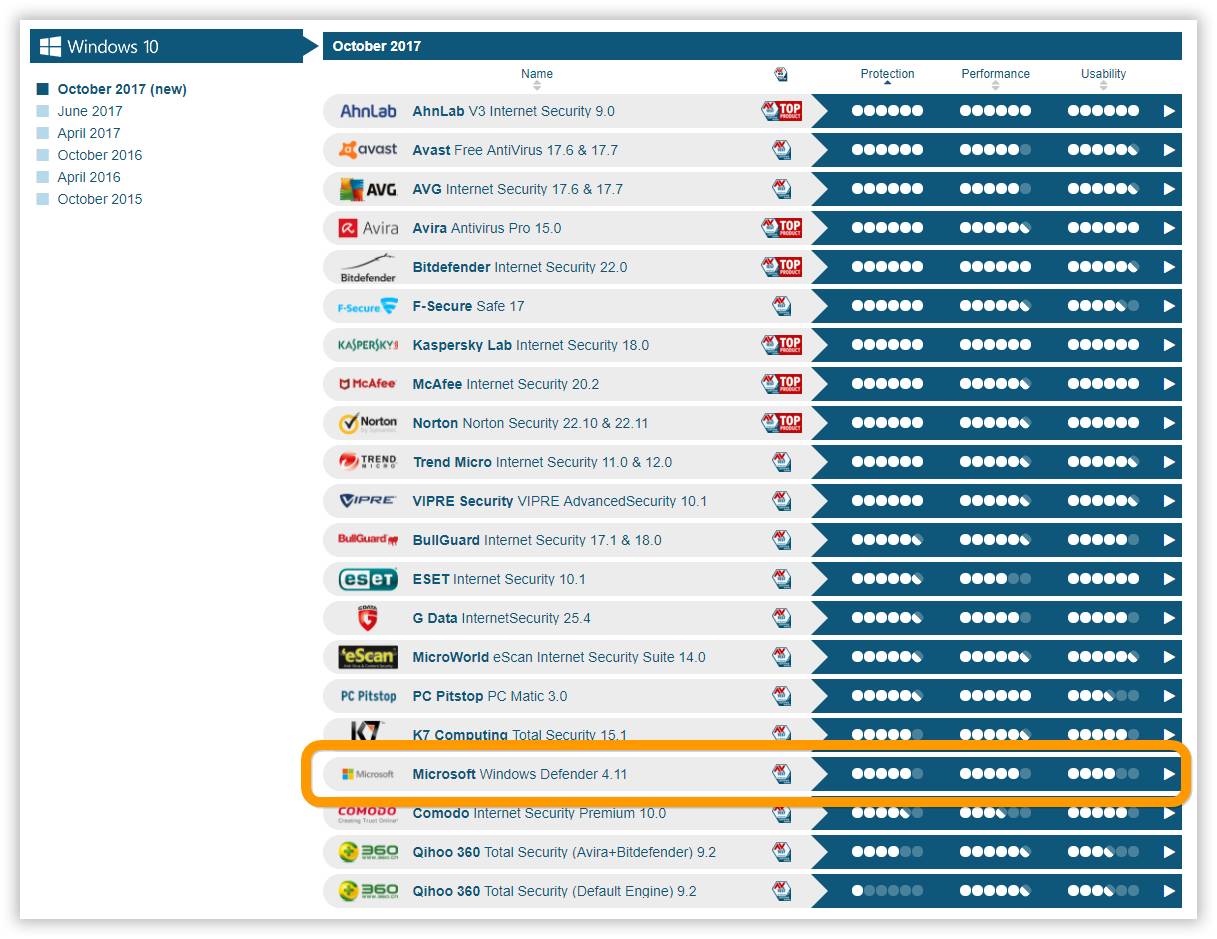Click the Windows logo in the Windows 10 header
Screen dimensions: 1217x939
pos(50,46)
